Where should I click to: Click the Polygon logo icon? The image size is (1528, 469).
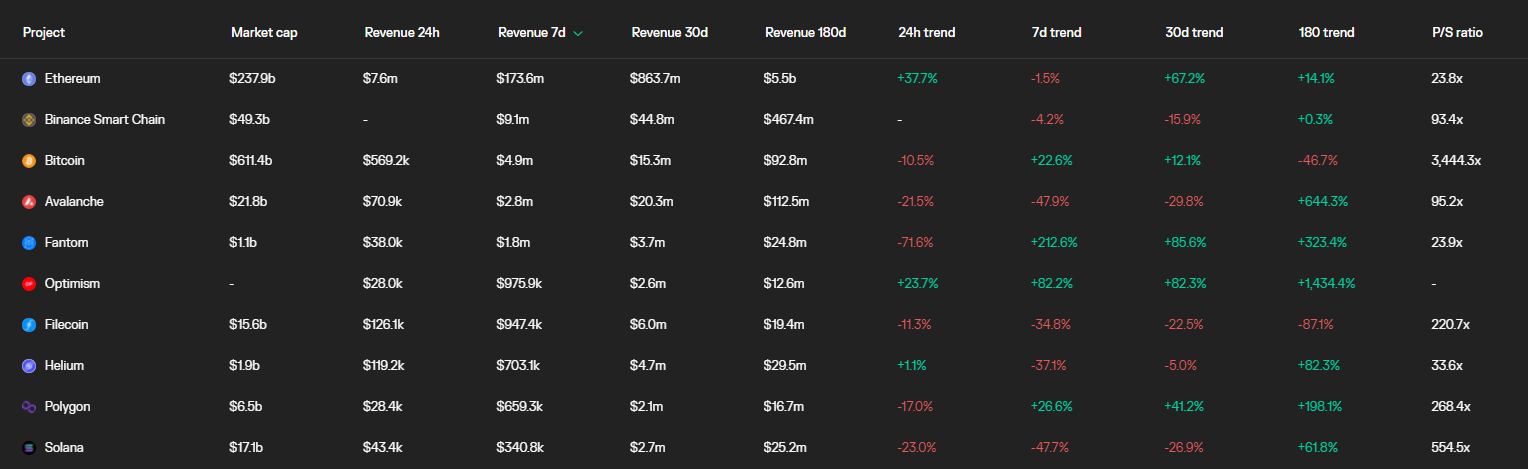click(29, 407)
